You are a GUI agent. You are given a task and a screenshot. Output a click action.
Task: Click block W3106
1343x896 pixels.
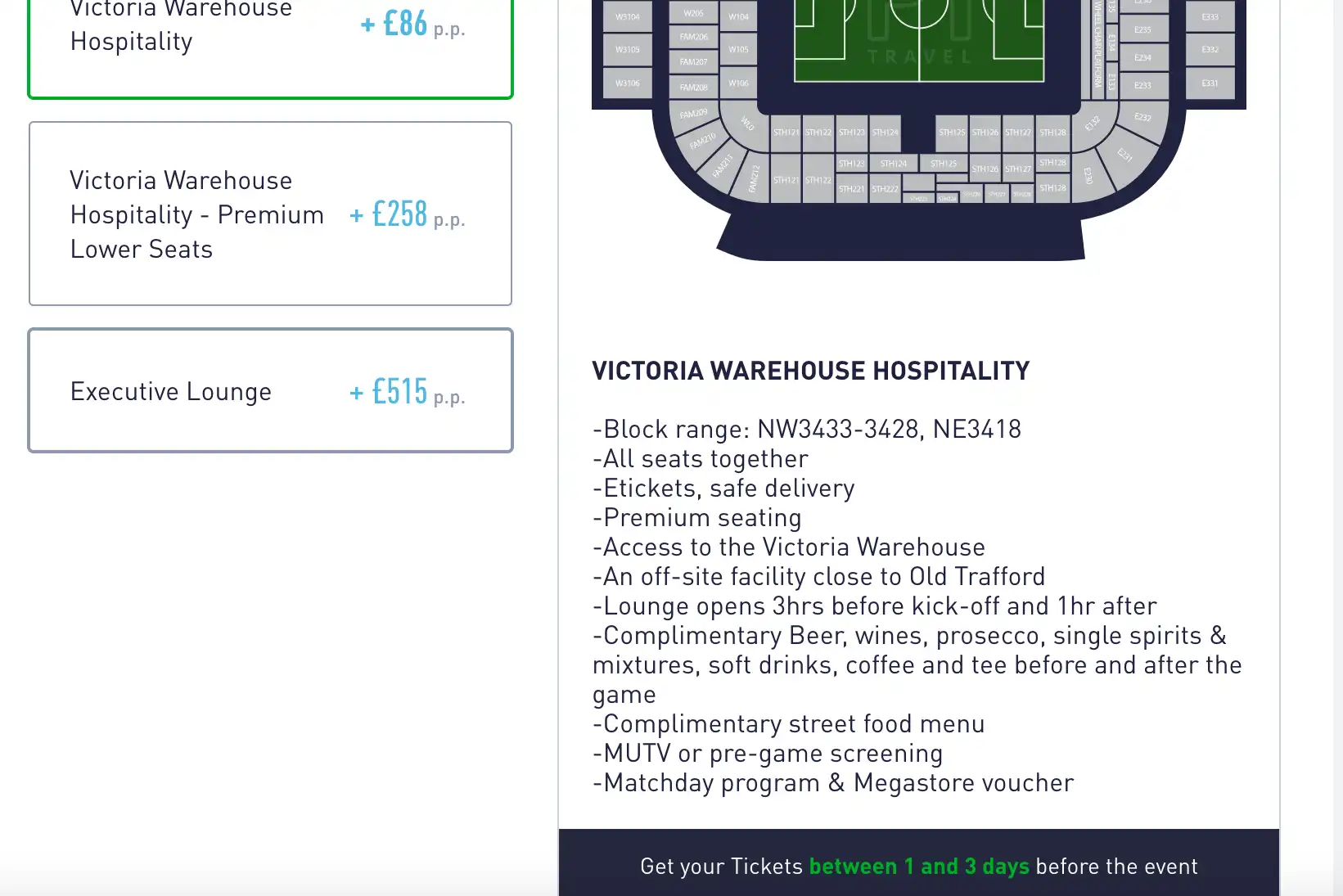628,83
